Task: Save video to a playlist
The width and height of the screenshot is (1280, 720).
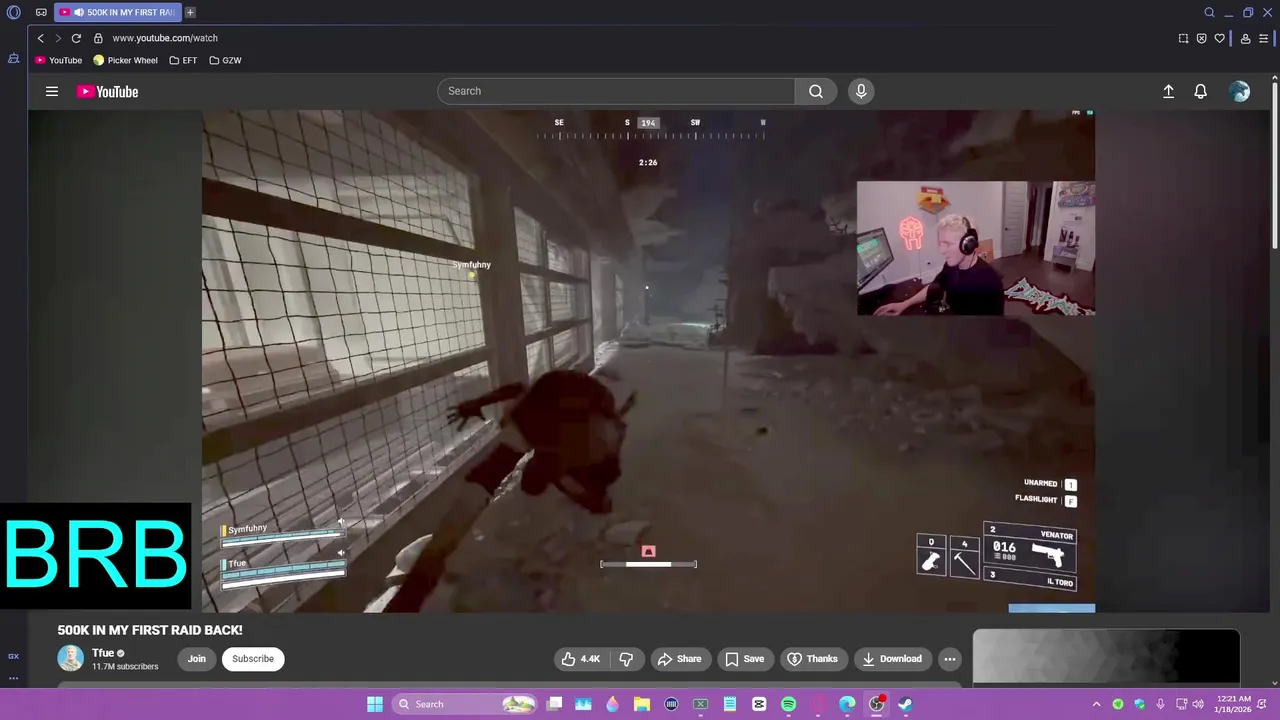Action: (745, 658)
